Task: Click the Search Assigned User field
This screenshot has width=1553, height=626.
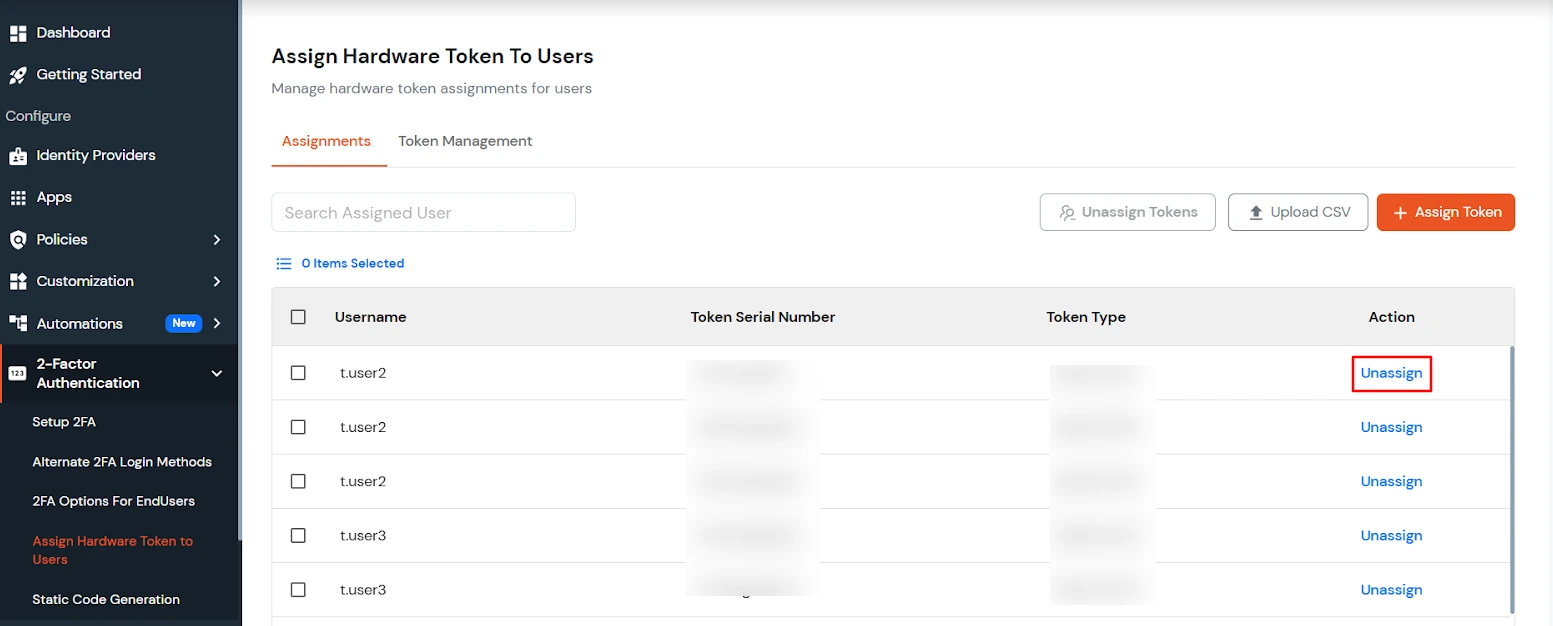Action: [x=423, y=212]
